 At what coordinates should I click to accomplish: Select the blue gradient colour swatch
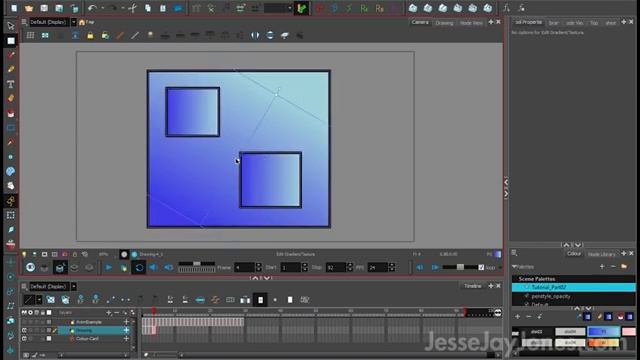(x=604, y=331)
